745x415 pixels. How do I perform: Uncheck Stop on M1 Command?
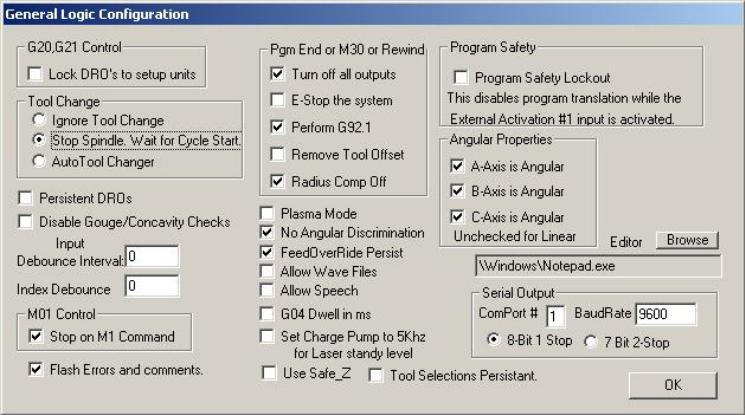(x=36, y=336)
